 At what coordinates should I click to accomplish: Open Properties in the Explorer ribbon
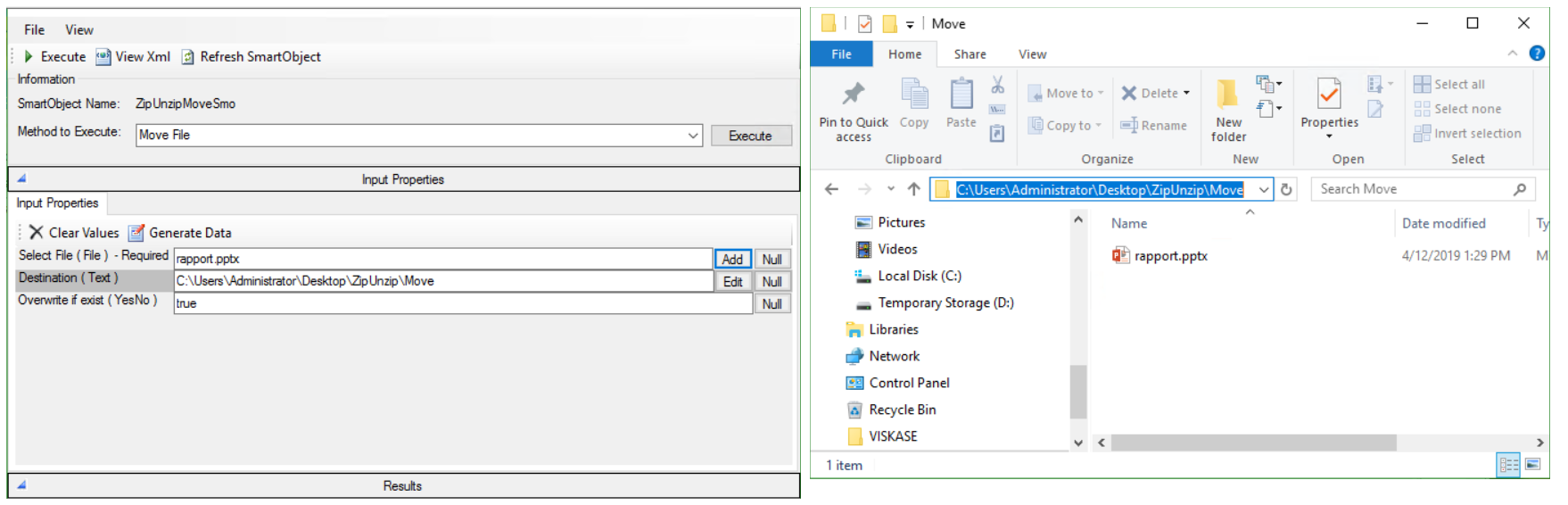[1329, 95]
